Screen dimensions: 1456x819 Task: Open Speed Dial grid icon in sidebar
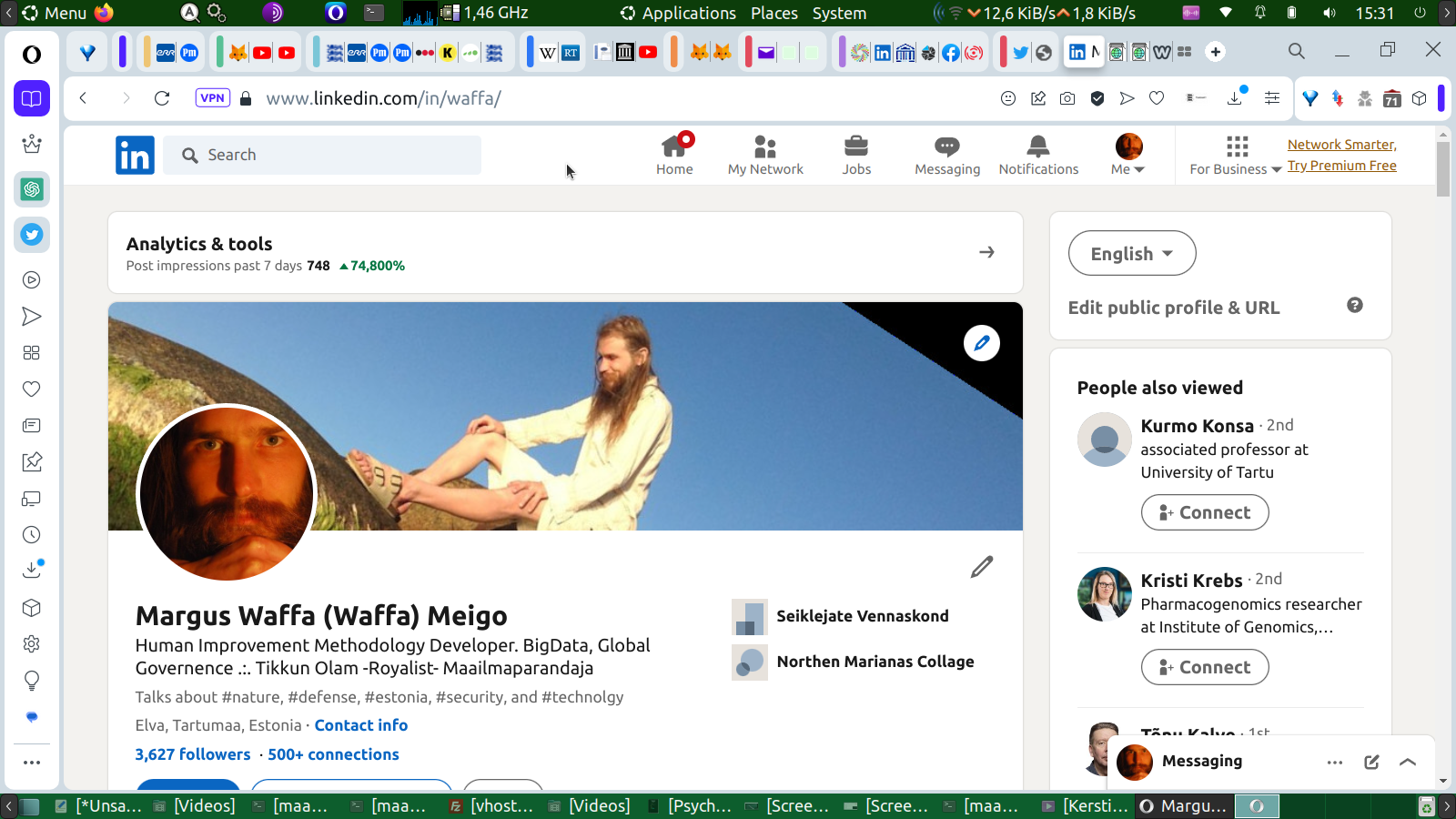pyautogui.click(x=32, y=353)
